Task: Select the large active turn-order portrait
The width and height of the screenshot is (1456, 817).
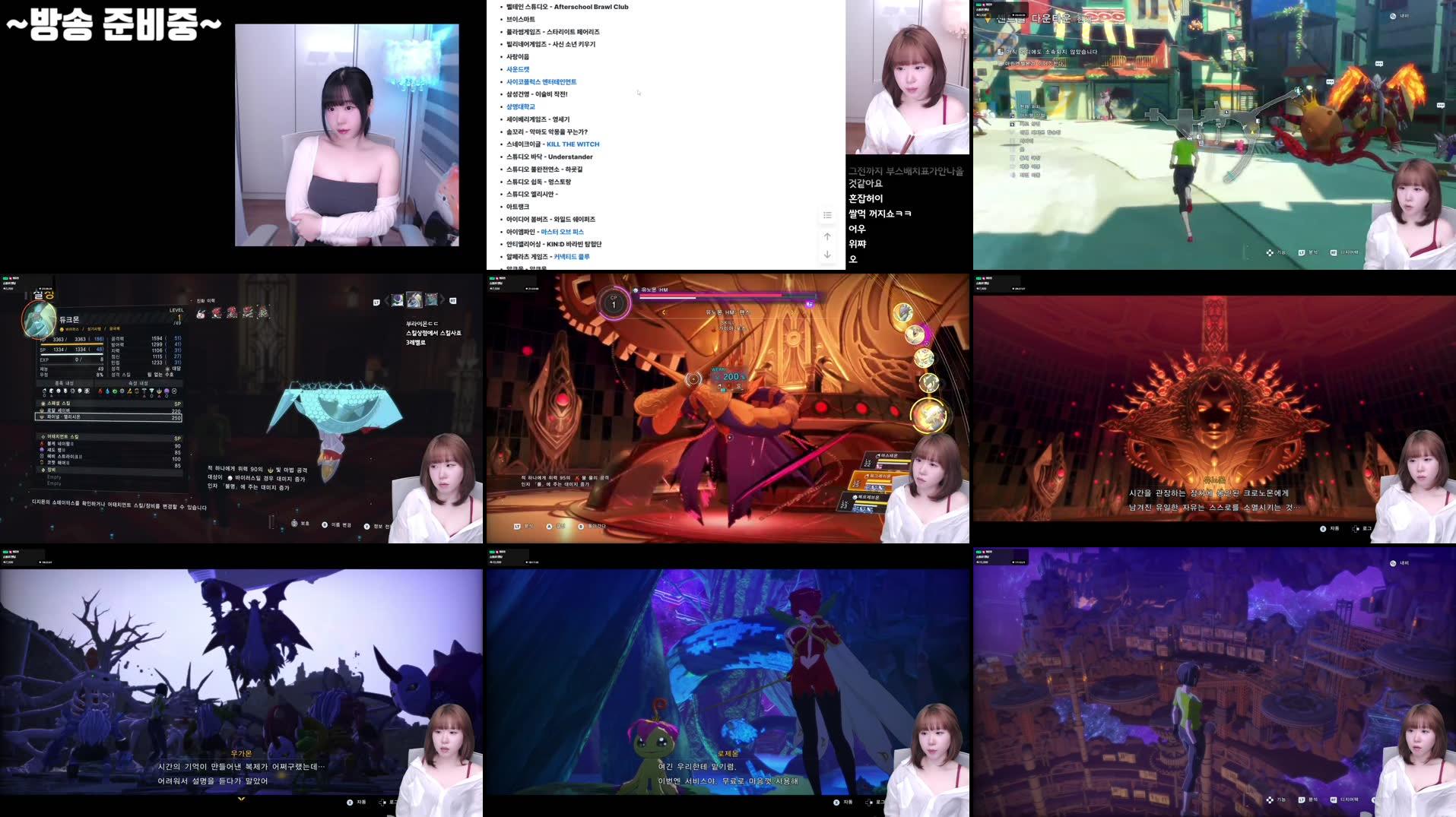Action: point(930,416)
